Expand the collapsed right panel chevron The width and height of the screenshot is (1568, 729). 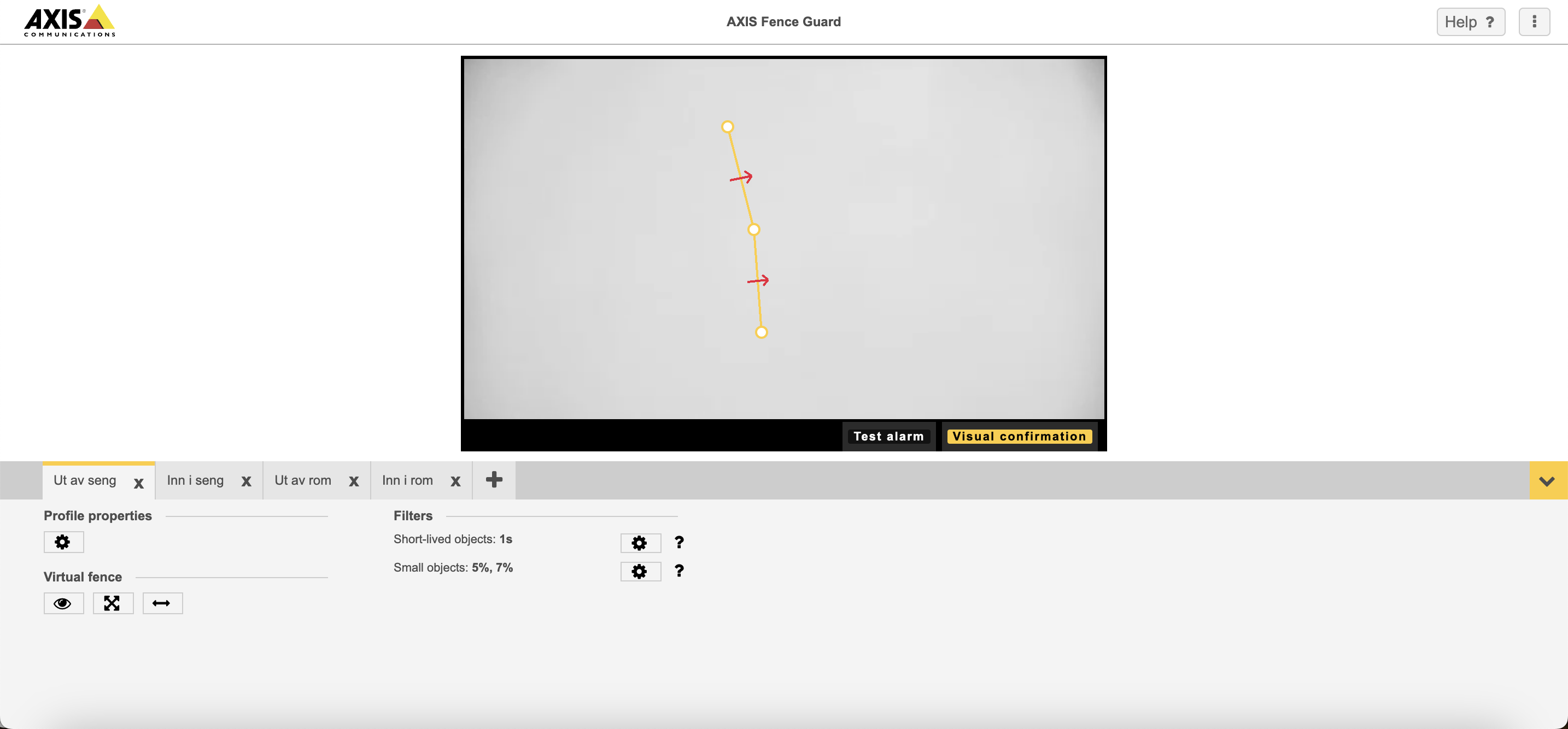click(x=1548, y=481)
